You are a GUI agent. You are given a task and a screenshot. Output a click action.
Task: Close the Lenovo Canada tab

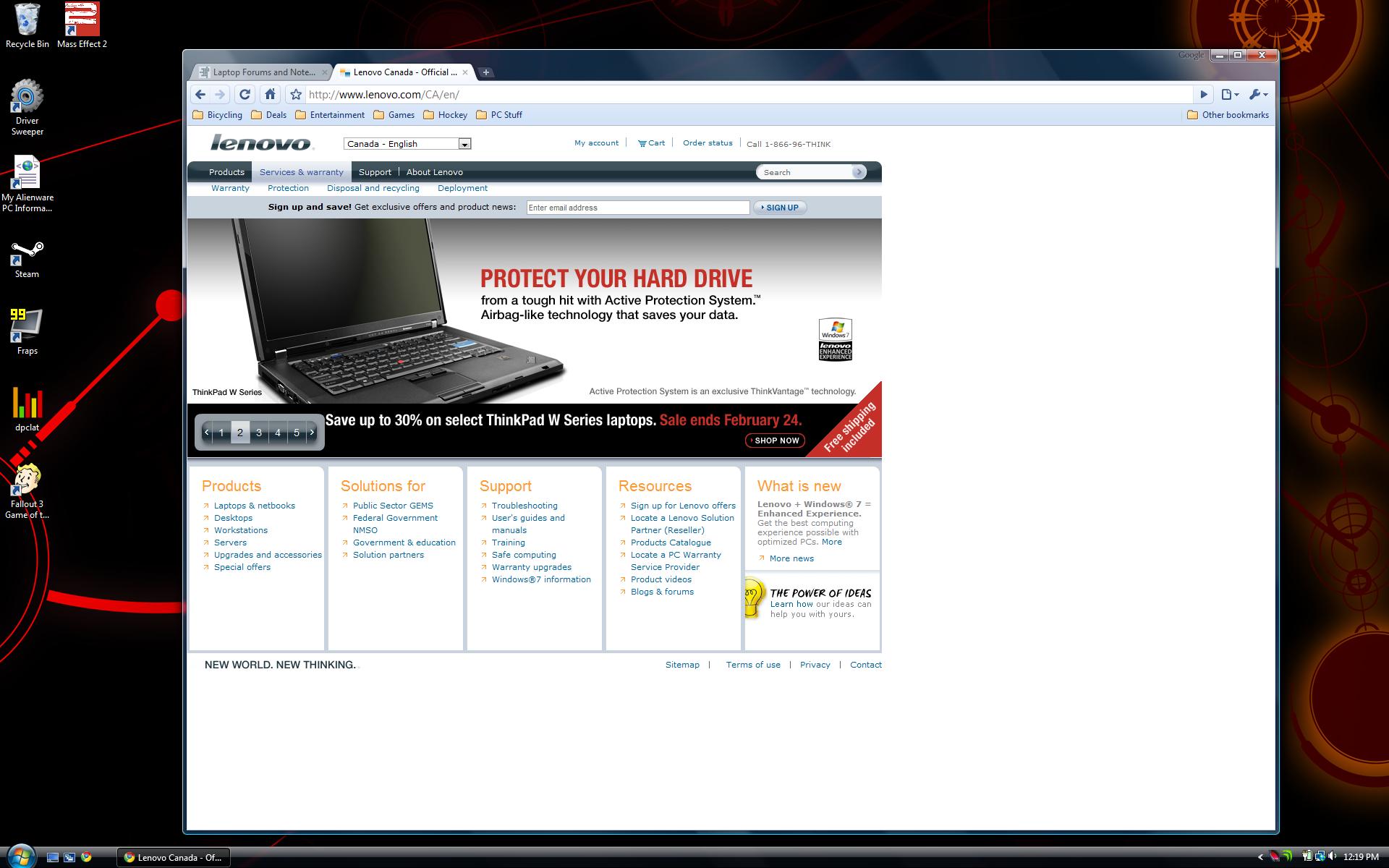[x=466, y=72]
